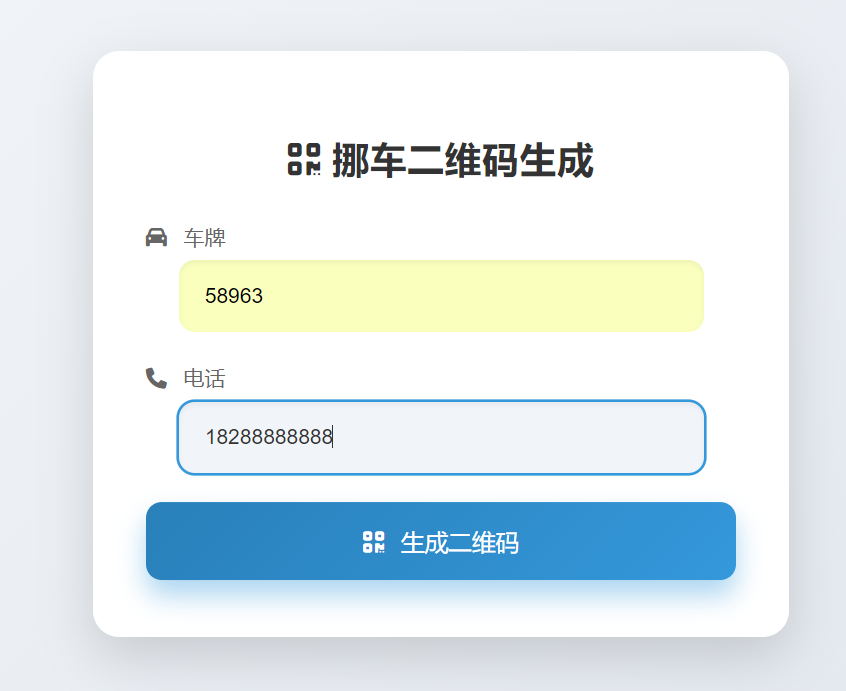Focus the 电话 phone number input field

click(x=441, y=437)
